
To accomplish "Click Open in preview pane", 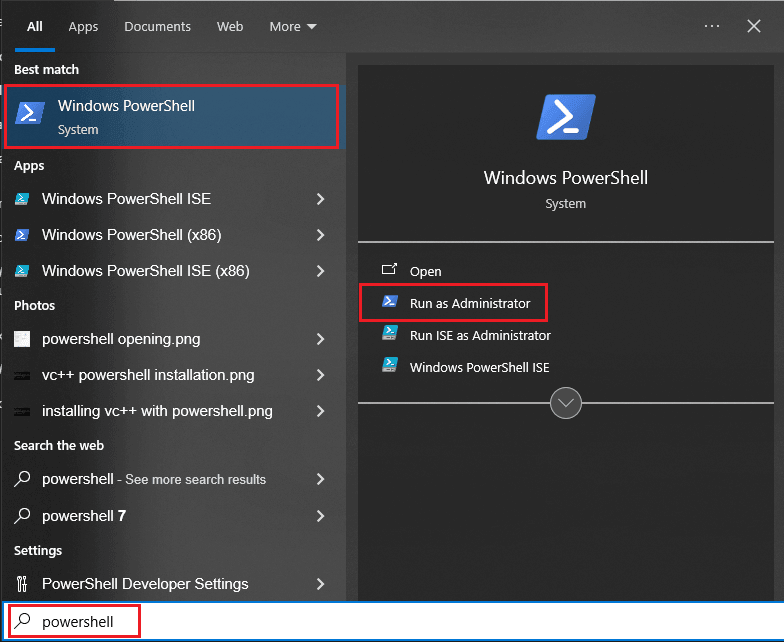I will pos(426,272).
